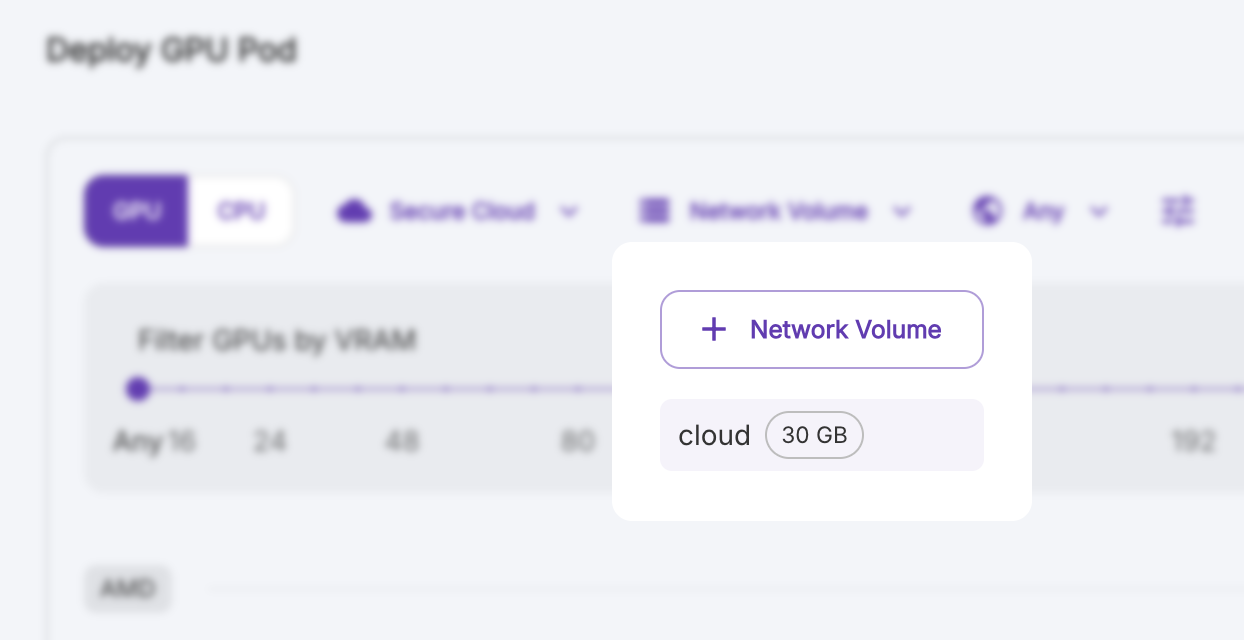Expand the chevron next to Secure Cloud
This screenshot has width=1244, height=640.
pyautogui.click(x=569, y=212)
